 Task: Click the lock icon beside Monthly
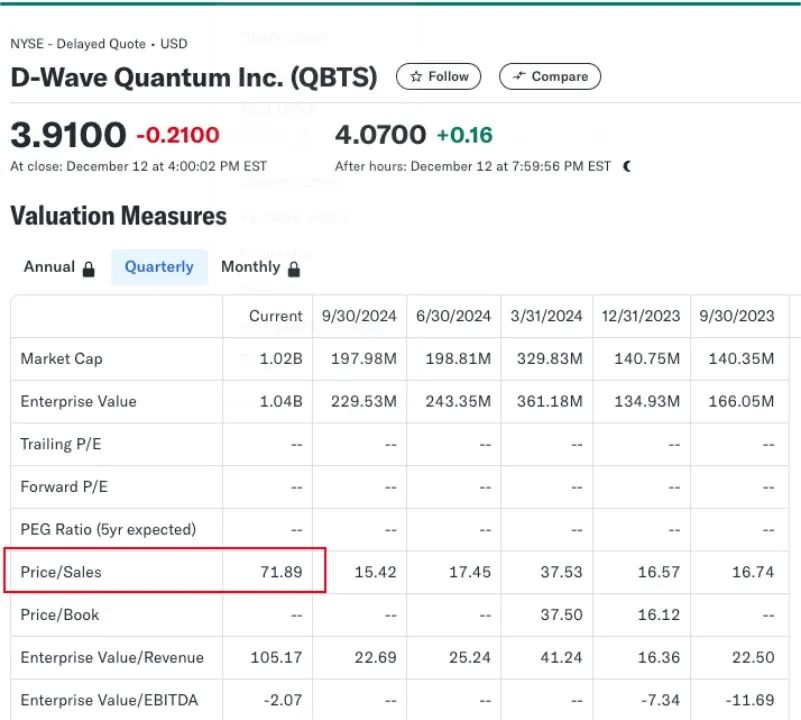click(294, 268)
